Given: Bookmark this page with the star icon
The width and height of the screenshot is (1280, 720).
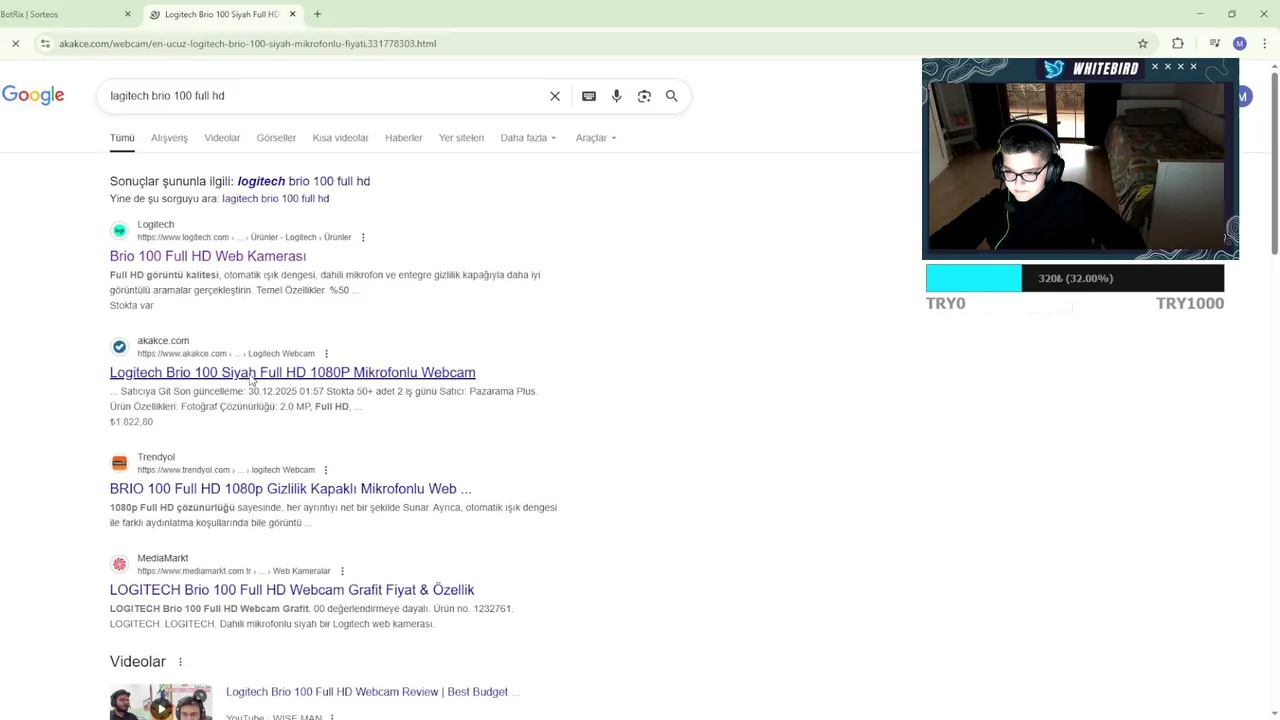Looking at the screenshot, I should 1143,43.
